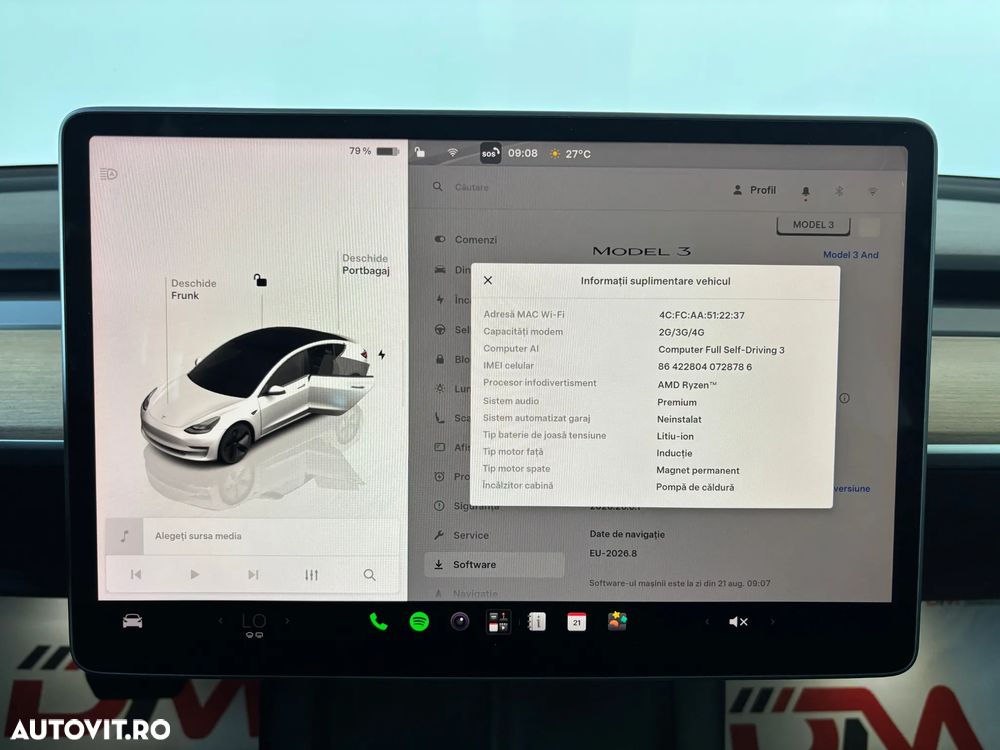Open the Comenzi menu

pos(466,240)
